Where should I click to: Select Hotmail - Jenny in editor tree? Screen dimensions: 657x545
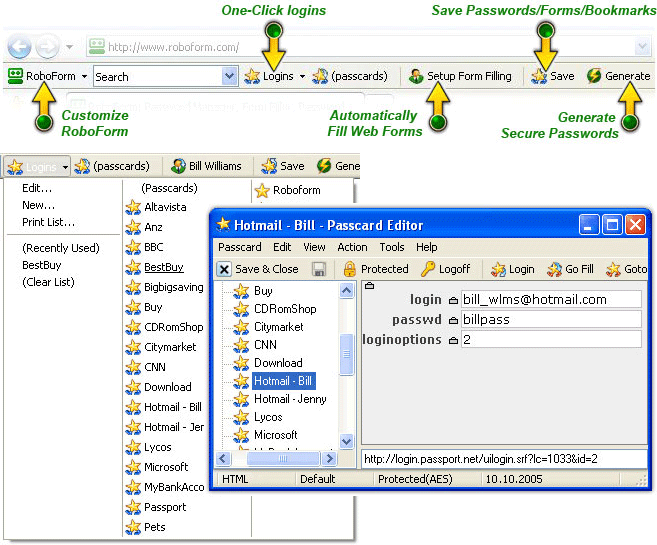tap(290, 399)
